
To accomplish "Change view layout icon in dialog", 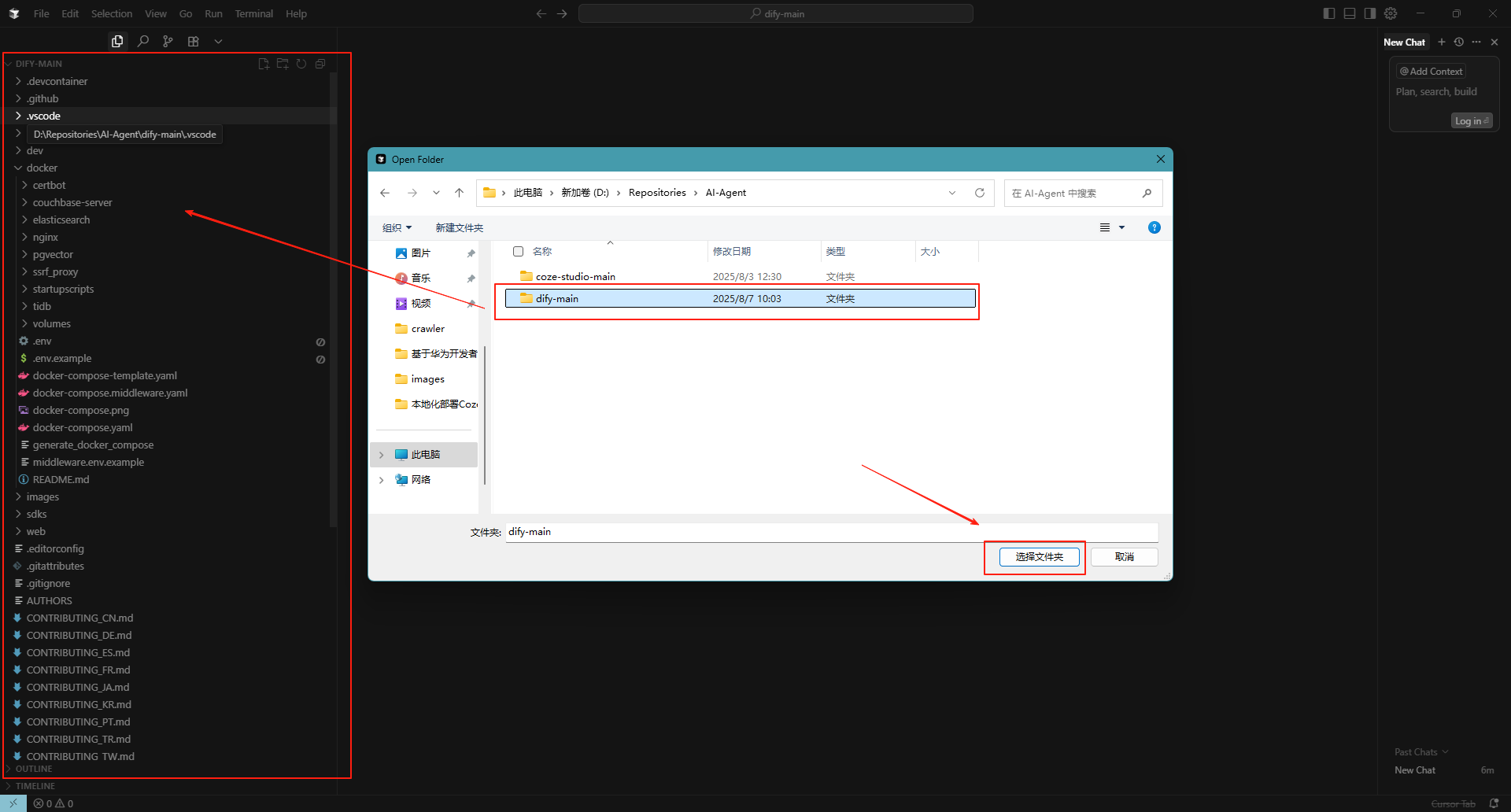I will pos(1105,227).
